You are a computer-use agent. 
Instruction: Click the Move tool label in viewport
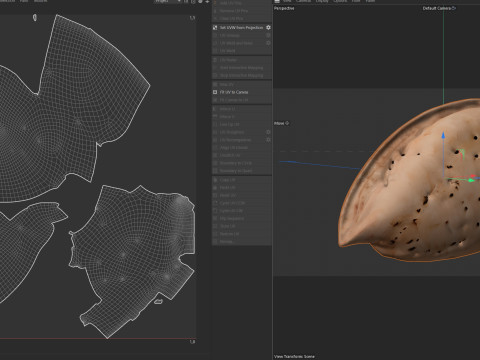pyautogui.click(x=279, y=123)
